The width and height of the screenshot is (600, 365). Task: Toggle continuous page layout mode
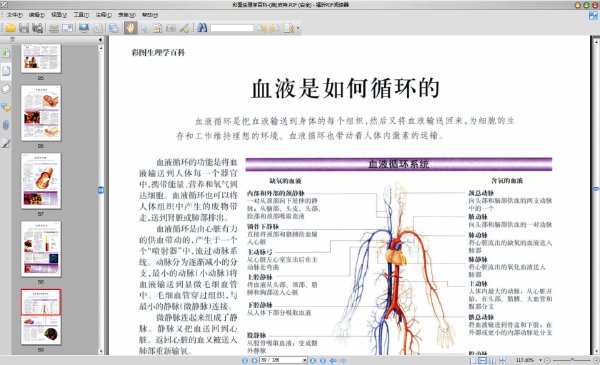point(483,360)
